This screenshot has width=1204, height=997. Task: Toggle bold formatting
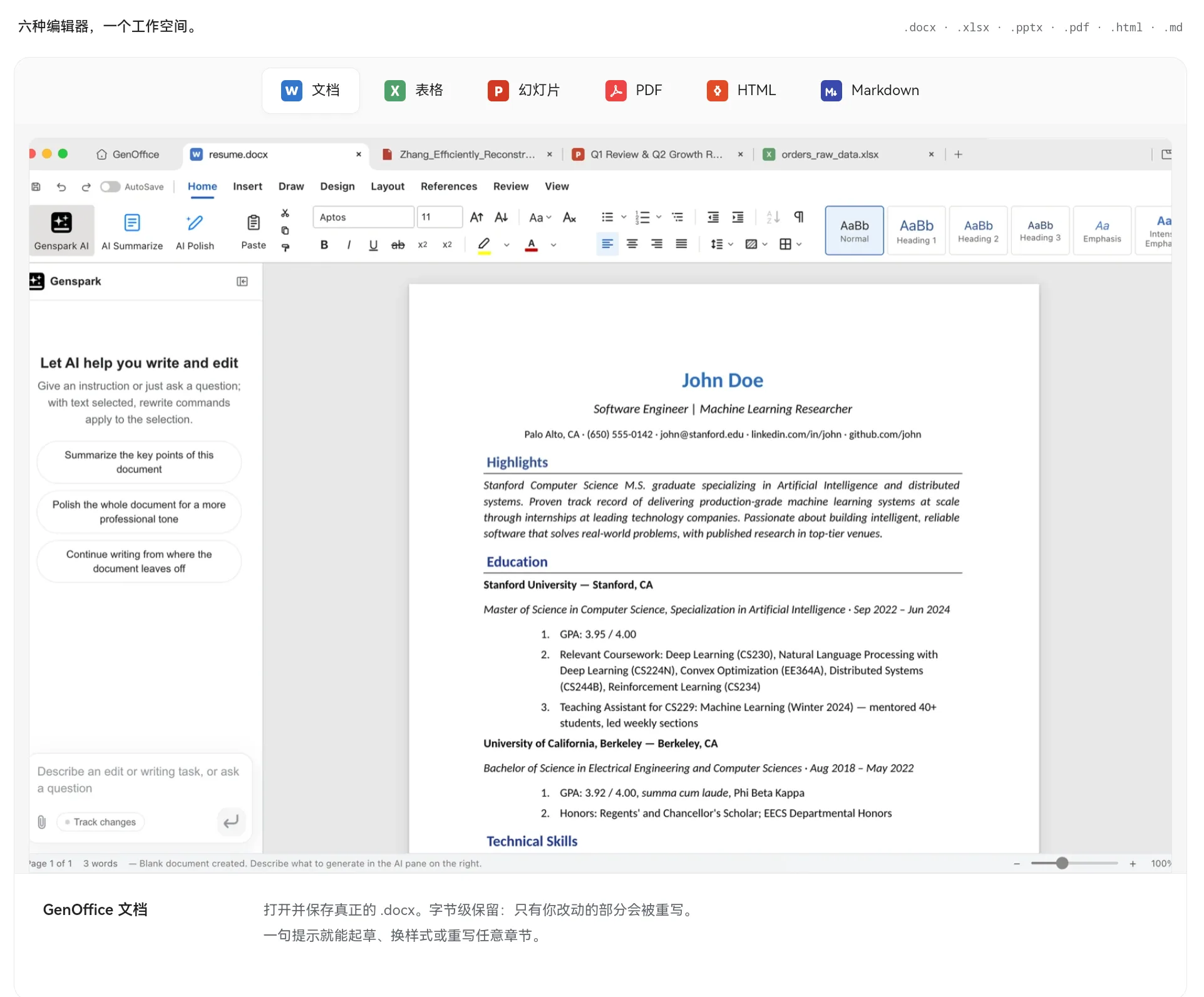[x=324, y=245]
